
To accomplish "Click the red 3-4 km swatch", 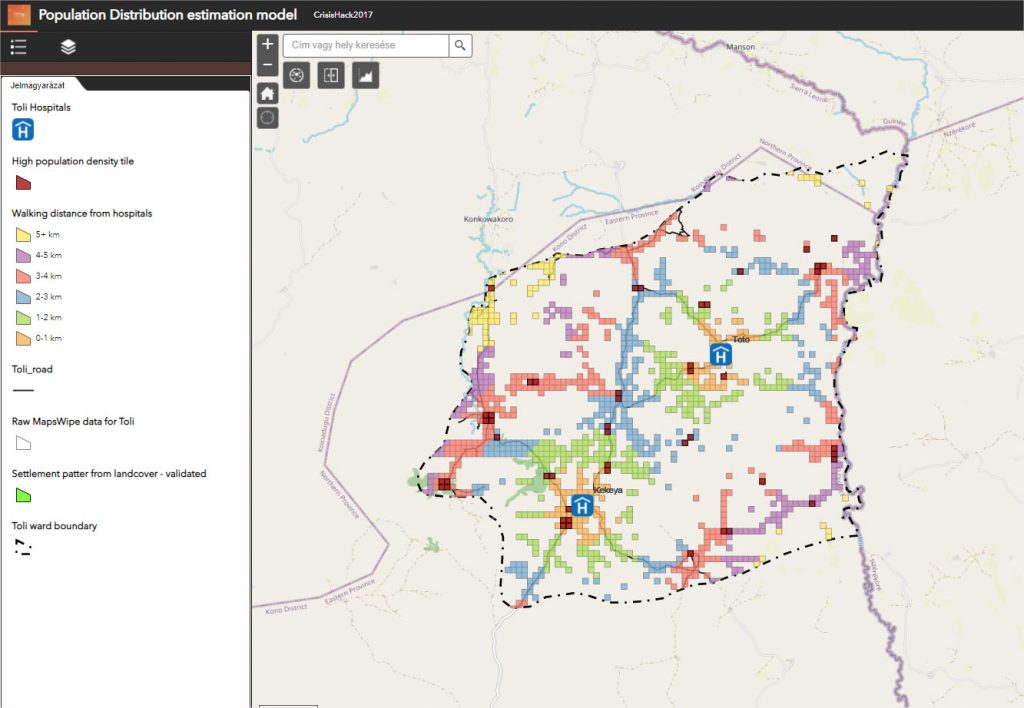I will click(x=23, y=276).
